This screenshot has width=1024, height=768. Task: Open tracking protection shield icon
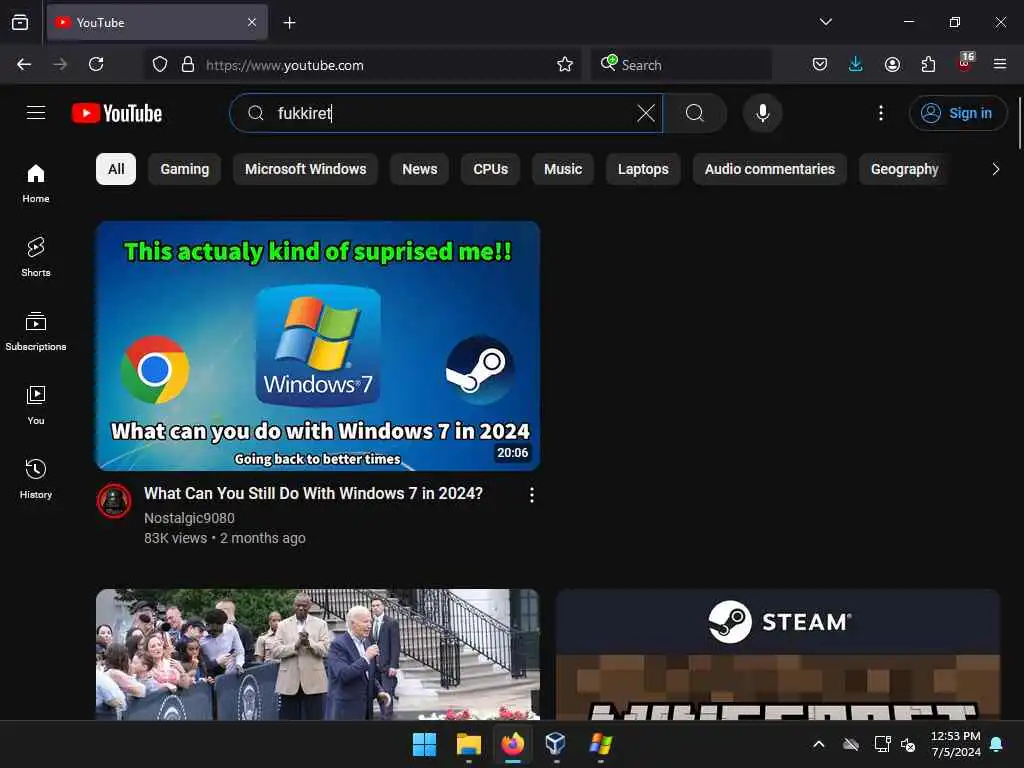(x=160, y=64)
